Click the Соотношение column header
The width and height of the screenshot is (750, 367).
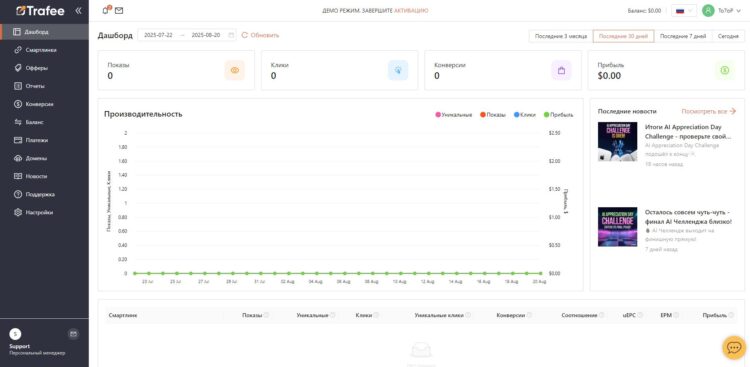pos(579,315)
